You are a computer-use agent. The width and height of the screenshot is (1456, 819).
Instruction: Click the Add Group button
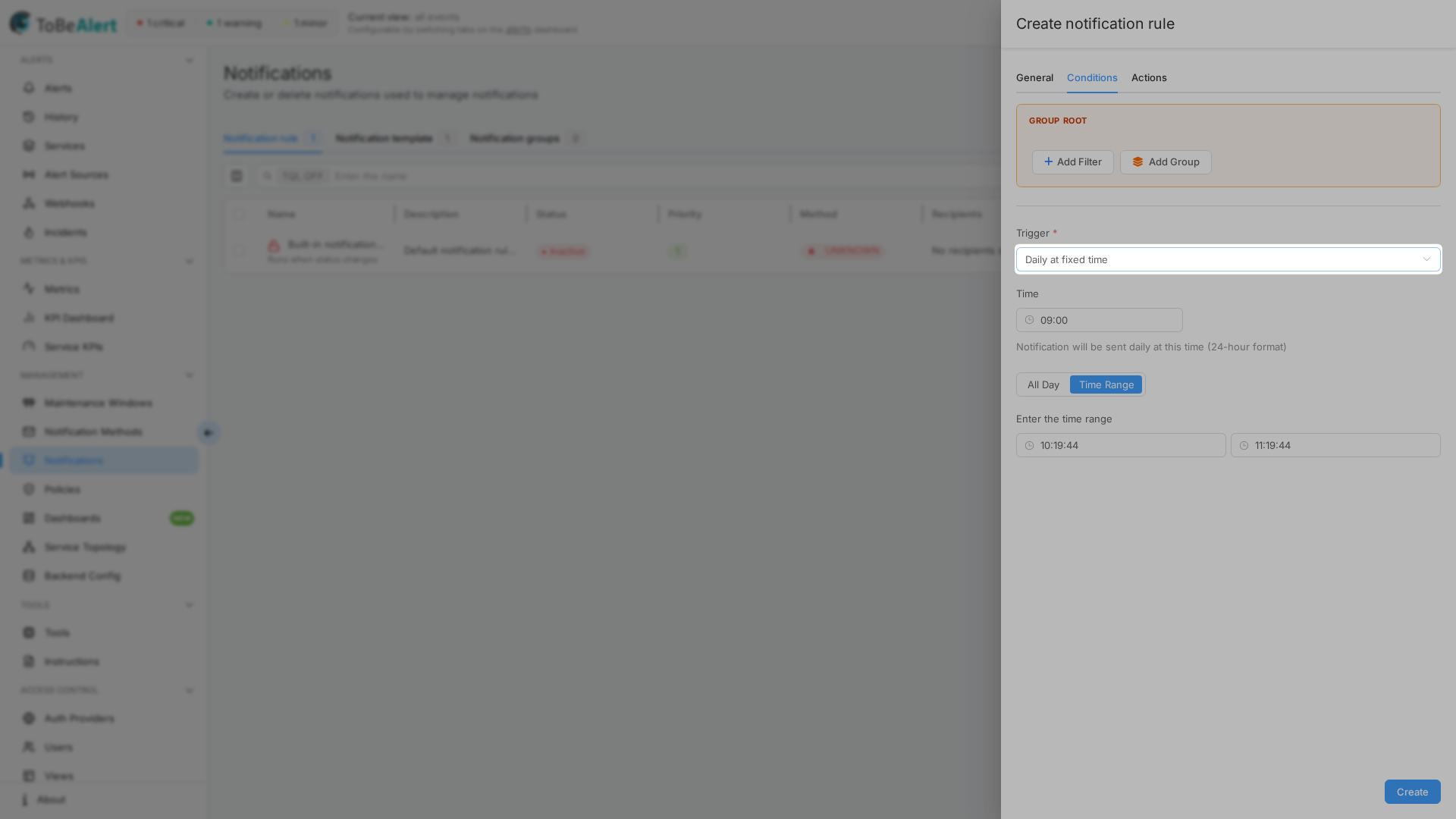click(x=1166, y=162)
